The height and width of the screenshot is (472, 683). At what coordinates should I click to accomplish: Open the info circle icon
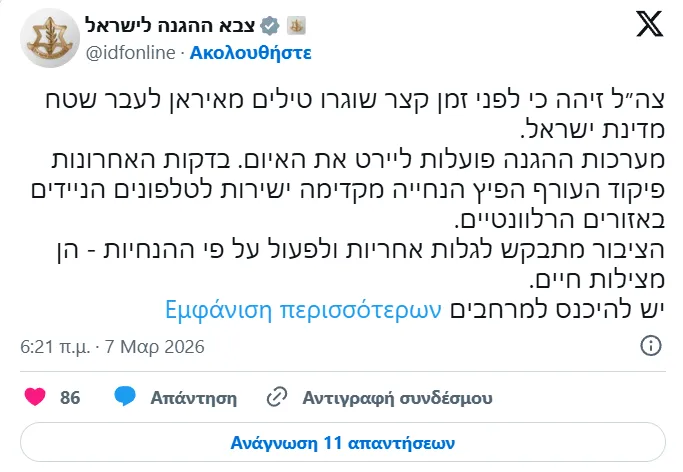[650, 346]
